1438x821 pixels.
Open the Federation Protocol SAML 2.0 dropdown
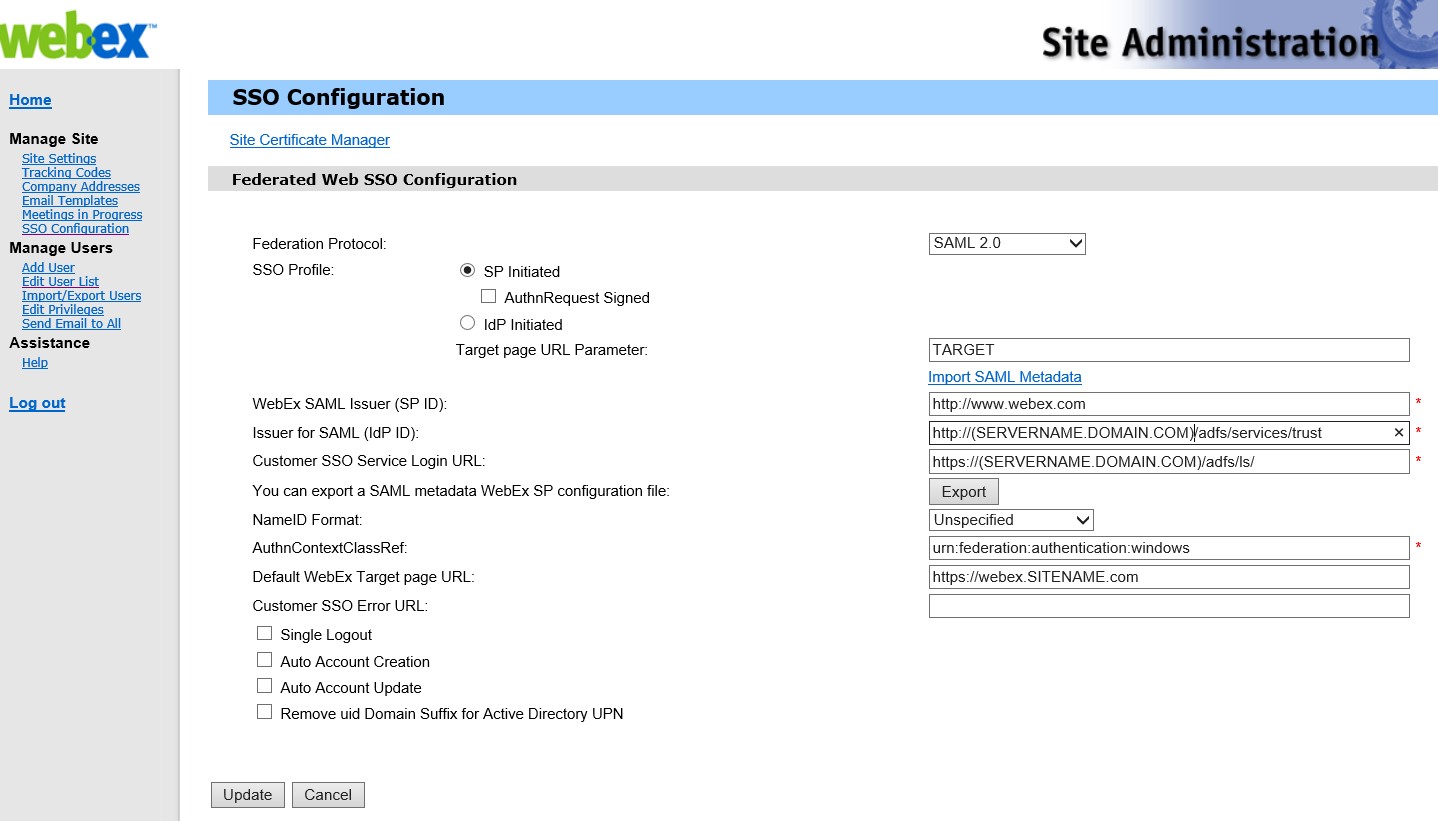(x=1007, y=243)
